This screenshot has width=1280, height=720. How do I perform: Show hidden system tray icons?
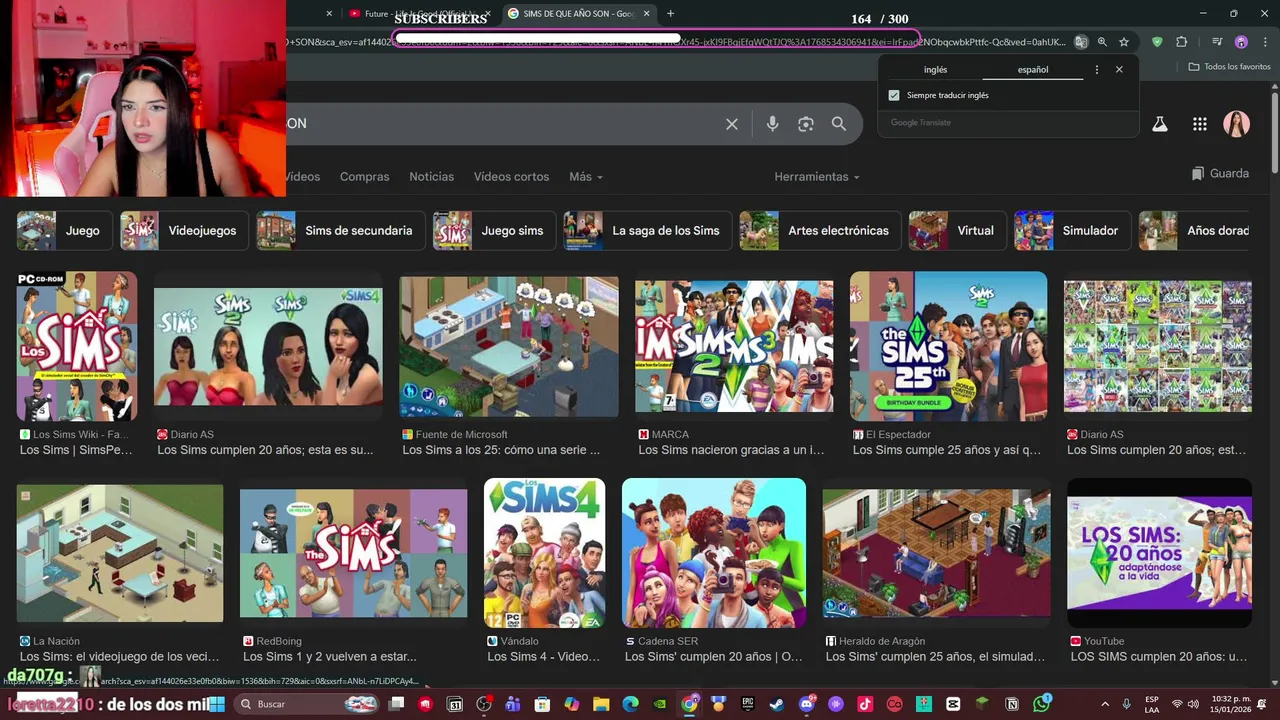(x=1106, y=704)
